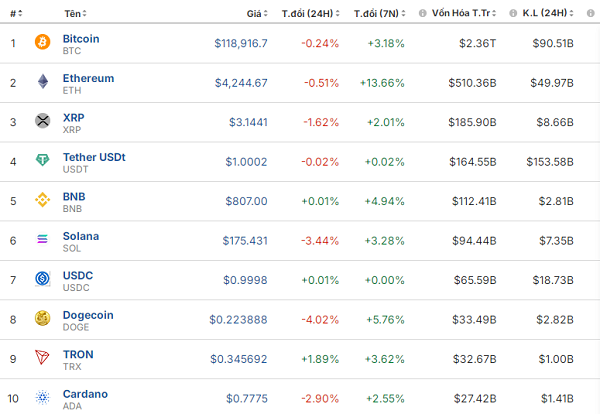
Task: Click TRON 24H change +1.89%
Action: [x=320, y=359]
